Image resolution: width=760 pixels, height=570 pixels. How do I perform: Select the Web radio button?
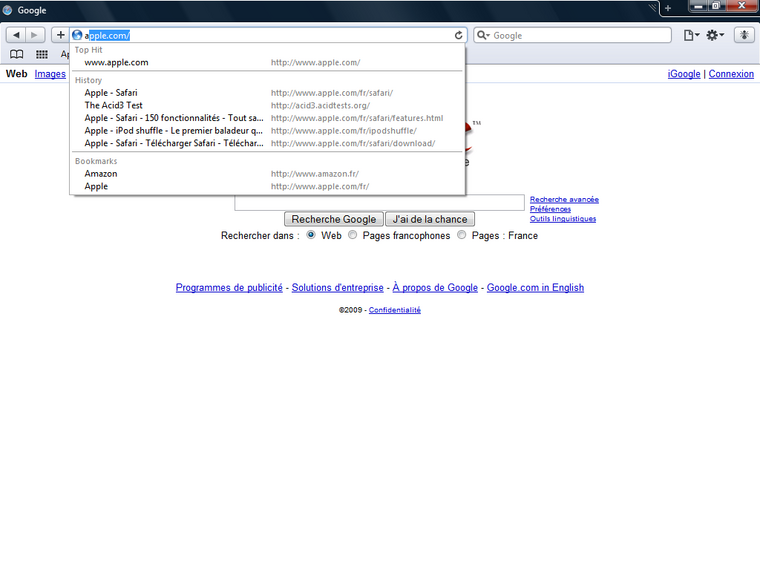[311, 235]
